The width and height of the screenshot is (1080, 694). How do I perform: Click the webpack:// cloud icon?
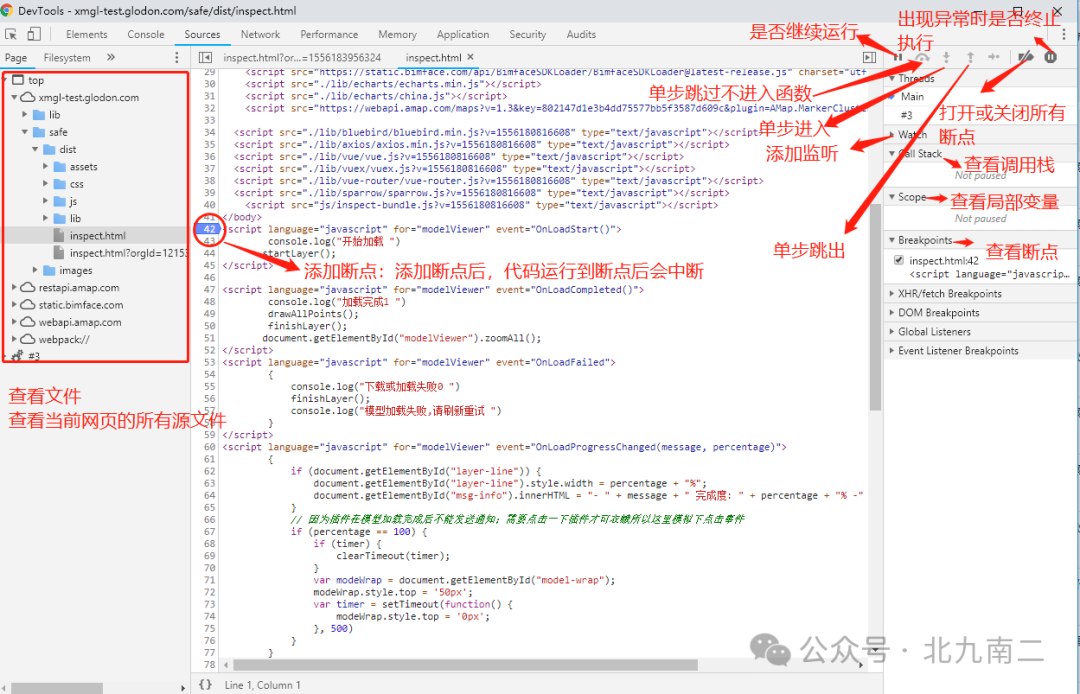click(28, 339)
